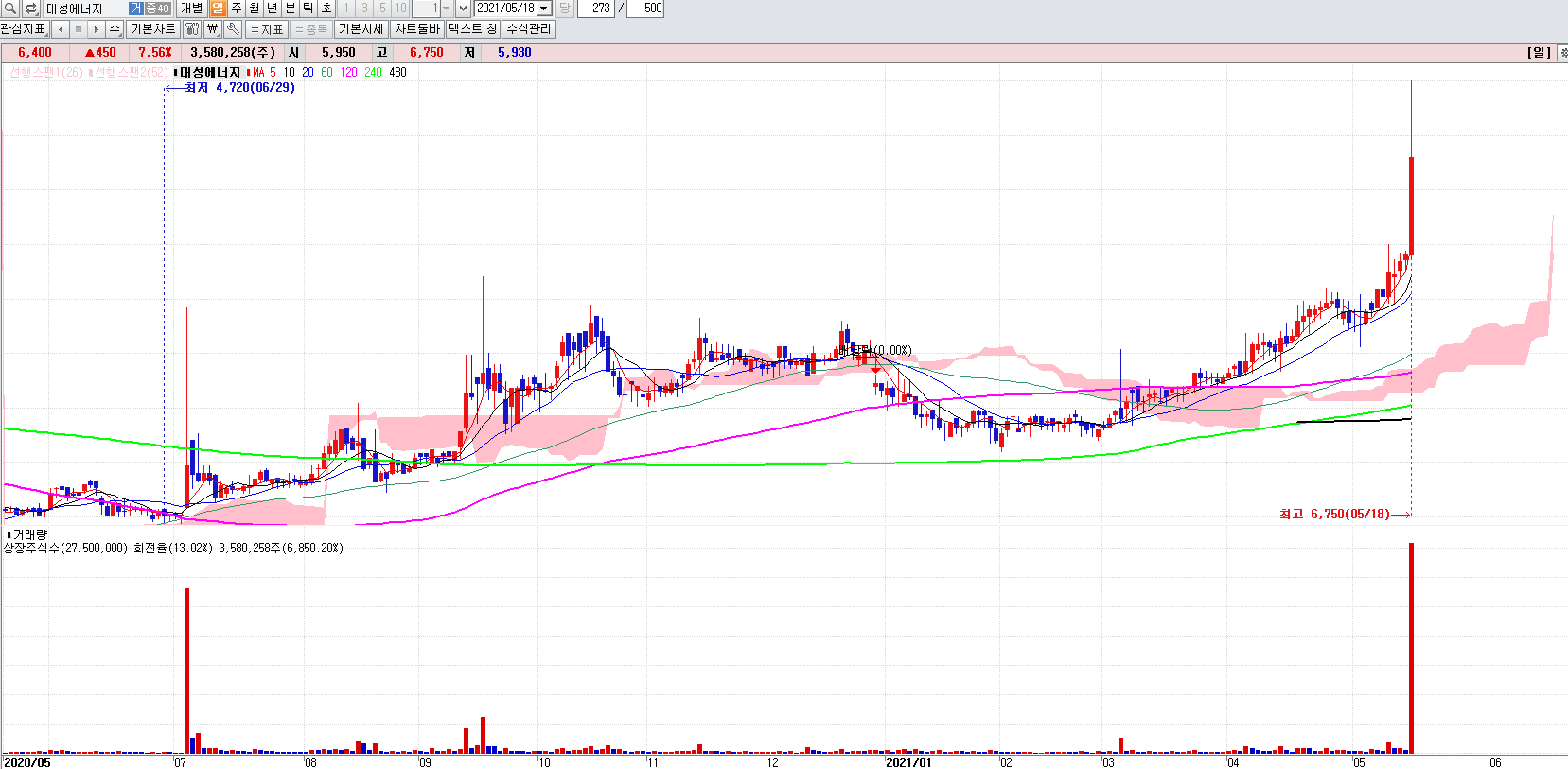Open the 기본시세 basic quote tab
Screen dimensions: 1568x769
click(x=361, y=29)
